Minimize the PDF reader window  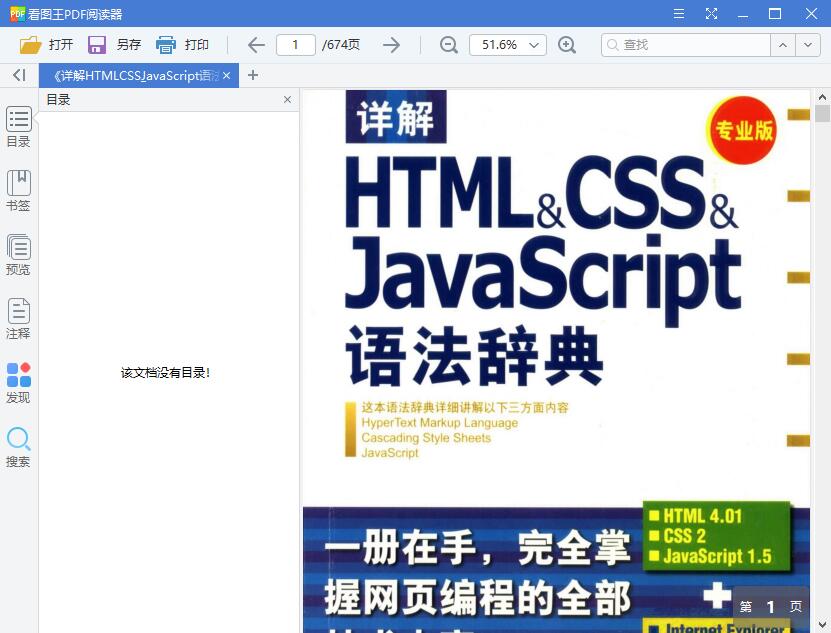[743, 14]
